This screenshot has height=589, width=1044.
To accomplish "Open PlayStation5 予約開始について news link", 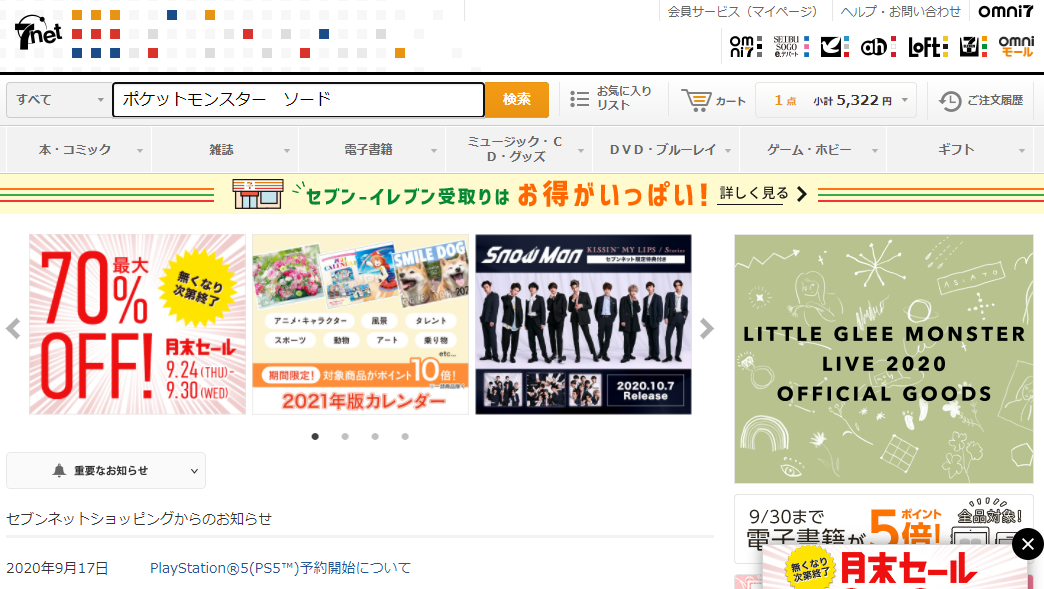I will tap(280, 568).
